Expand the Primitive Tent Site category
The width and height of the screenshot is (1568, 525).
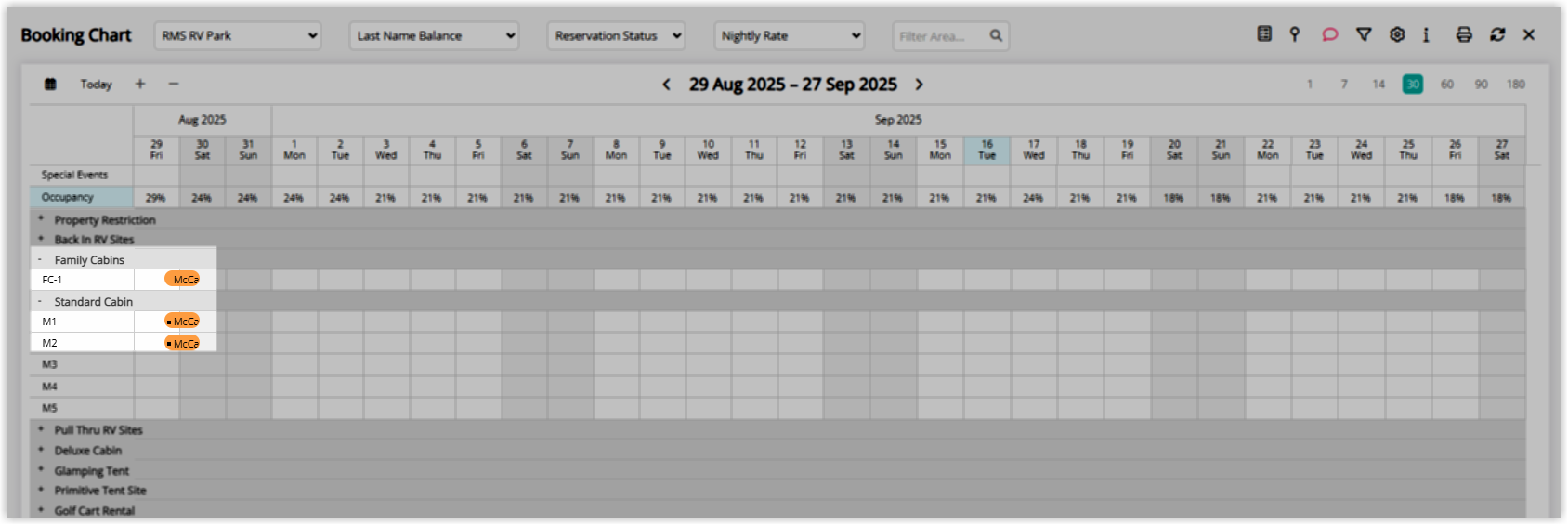(41, 490)
